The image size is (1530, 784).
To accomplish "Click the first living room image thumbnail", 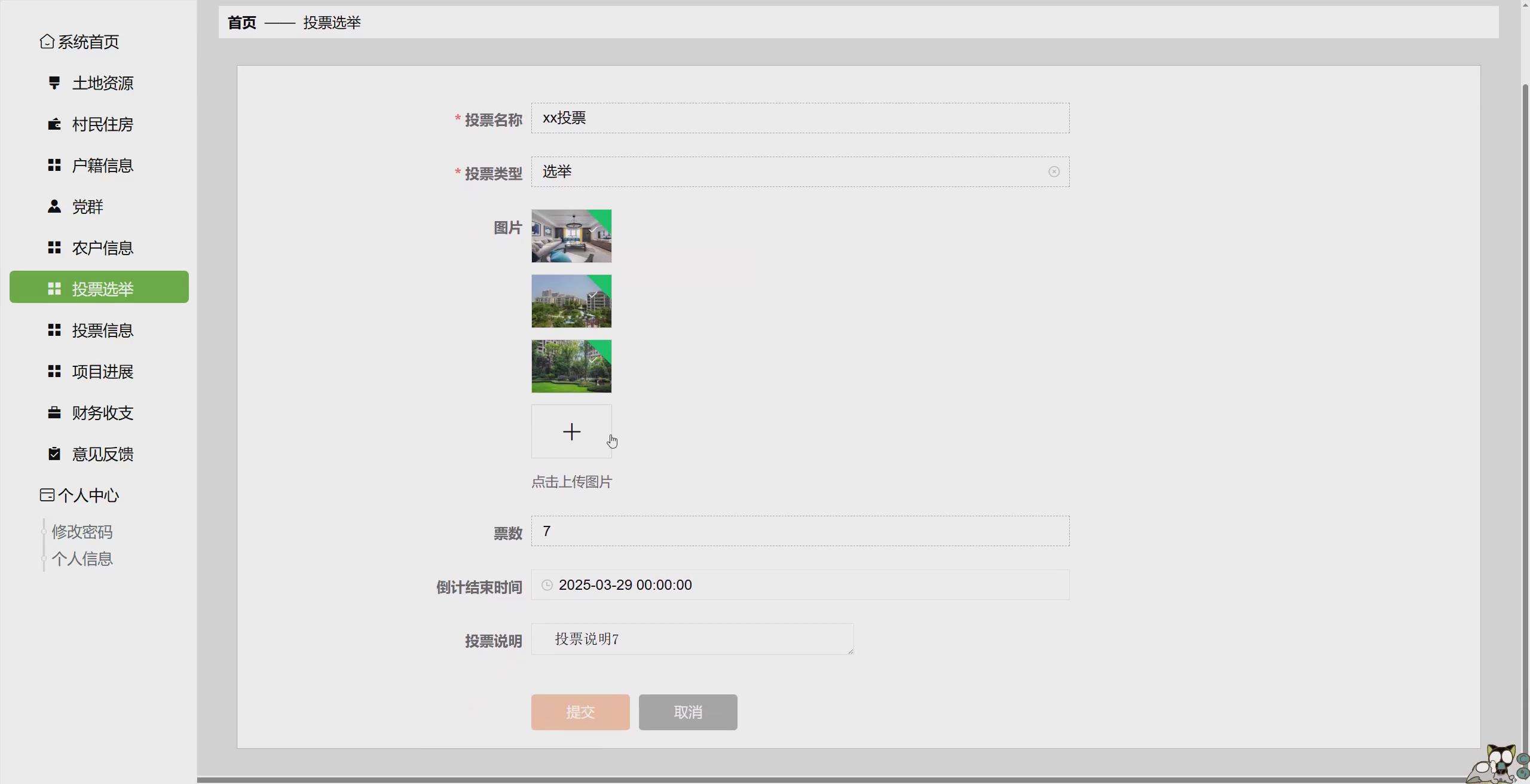I will pos(570,235).
